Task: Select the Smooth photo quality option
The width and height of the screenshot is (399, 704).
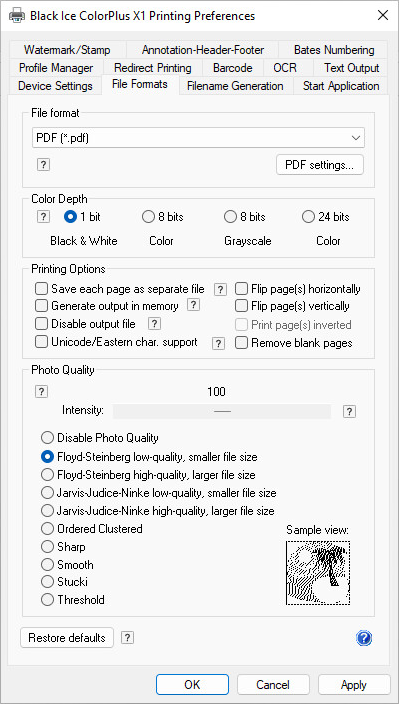Action: click(x=47, y=565)
